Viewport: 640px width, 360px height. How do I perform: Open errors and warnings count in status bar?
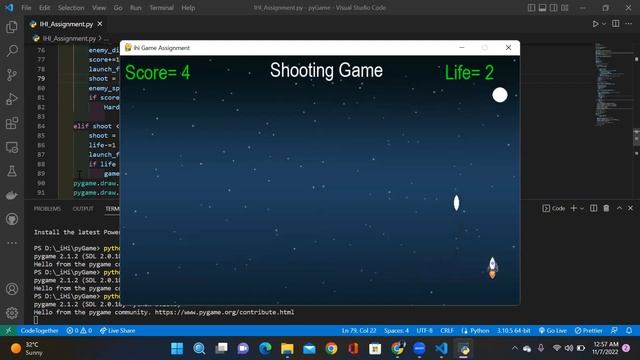pyautogui.click(x=79, y=331)
